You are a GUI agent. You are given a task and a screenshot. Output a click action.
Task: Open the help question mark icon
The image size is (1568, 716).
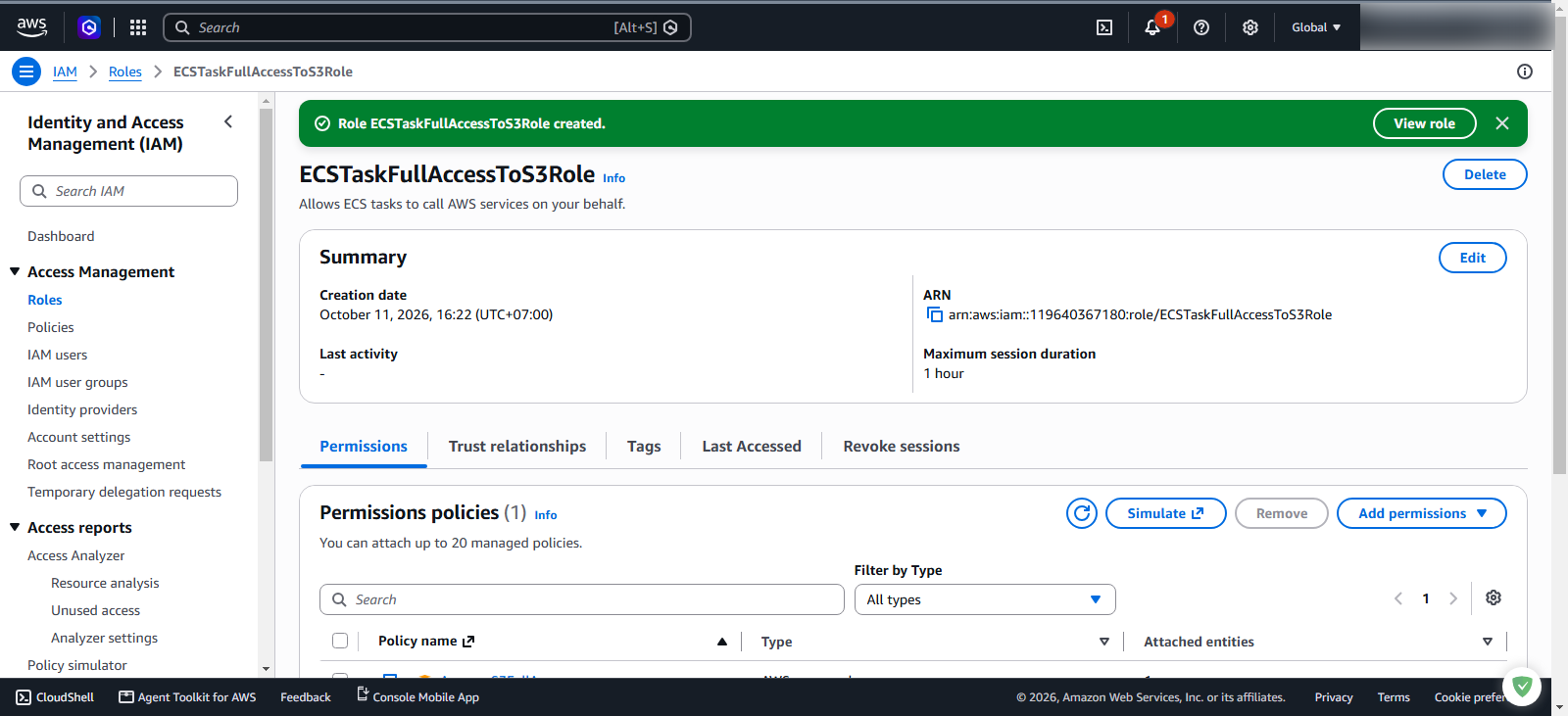click(1201, 27)
